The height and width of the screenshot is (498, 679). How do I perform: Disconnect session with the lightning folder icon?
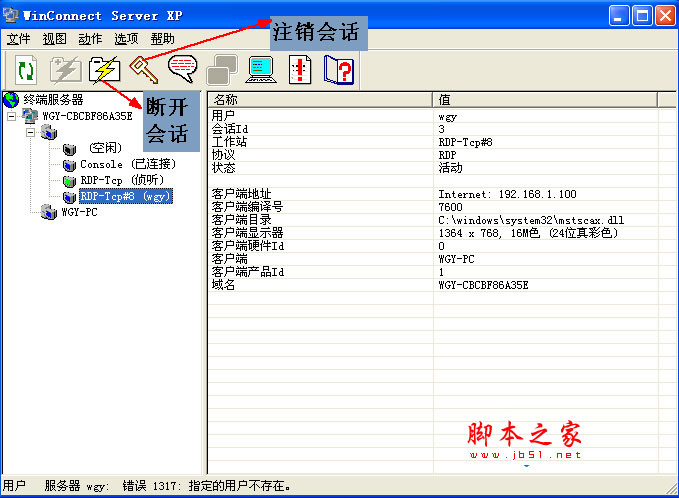click(104, 70)
